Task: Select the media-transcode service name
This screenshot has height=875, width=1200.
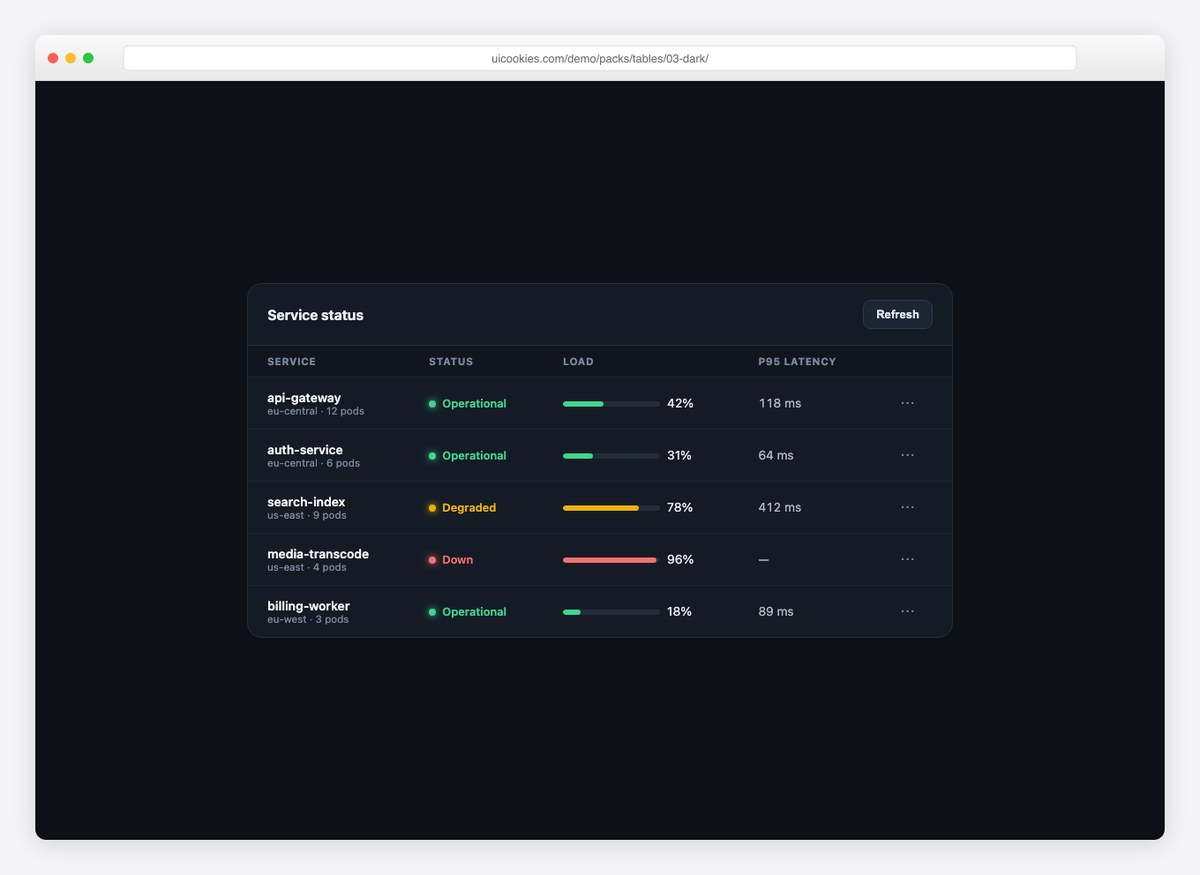Action: (x=318, y=554)
